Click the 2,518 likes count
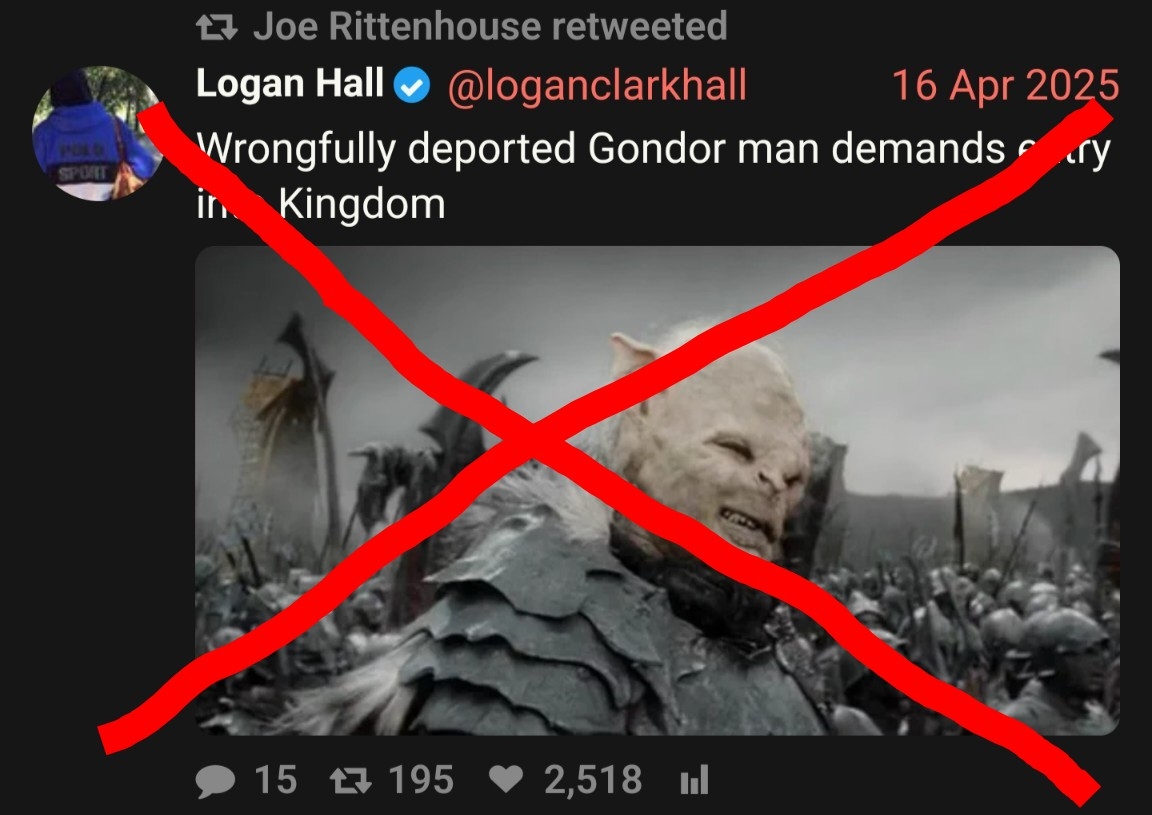 593,780
